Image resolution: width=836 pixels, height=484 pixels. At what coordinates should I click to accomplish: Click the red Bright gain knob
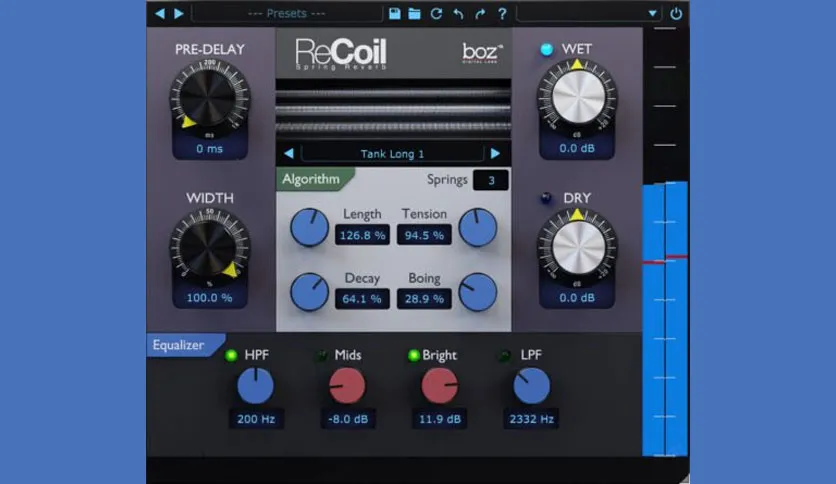pyautogui.click(x=439, y=386)
